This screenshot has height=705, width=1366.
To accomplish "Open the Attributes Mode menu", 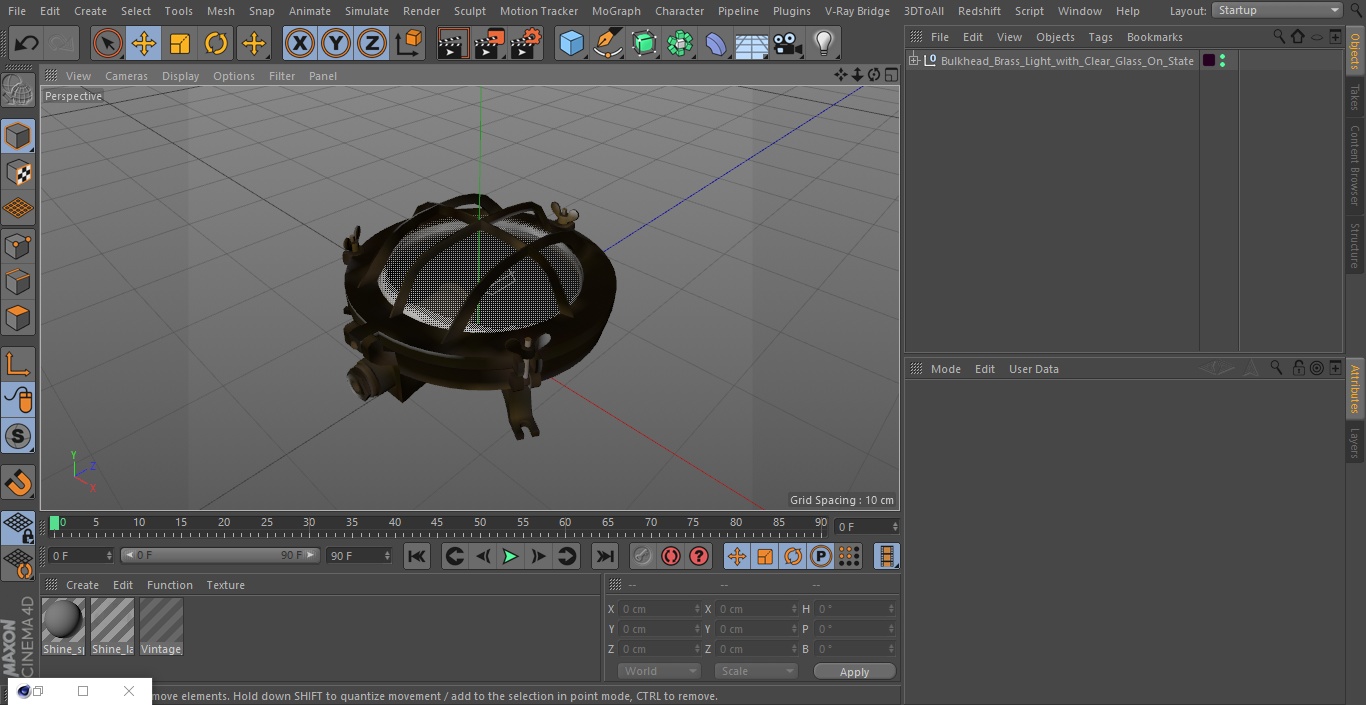I will 945,369.
